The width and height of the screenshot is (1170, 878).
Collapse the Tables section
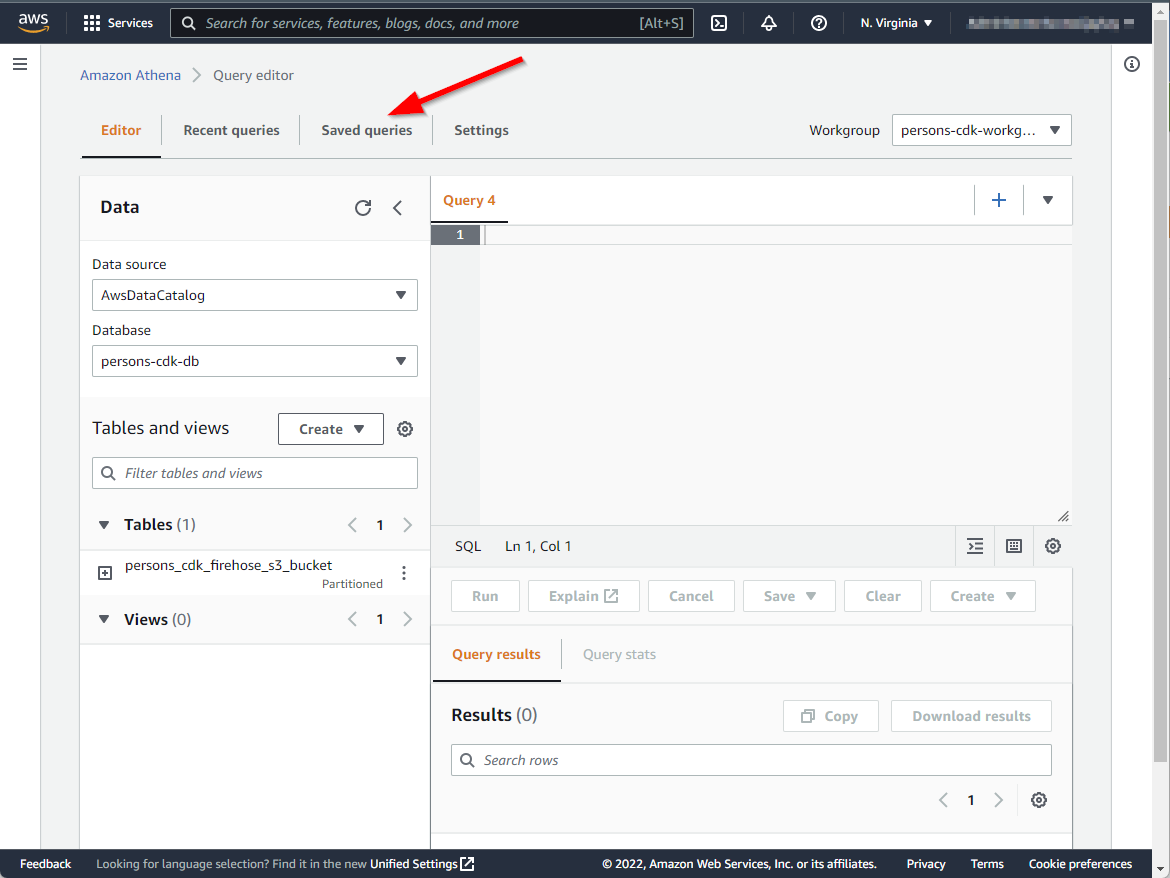(104, 525)
